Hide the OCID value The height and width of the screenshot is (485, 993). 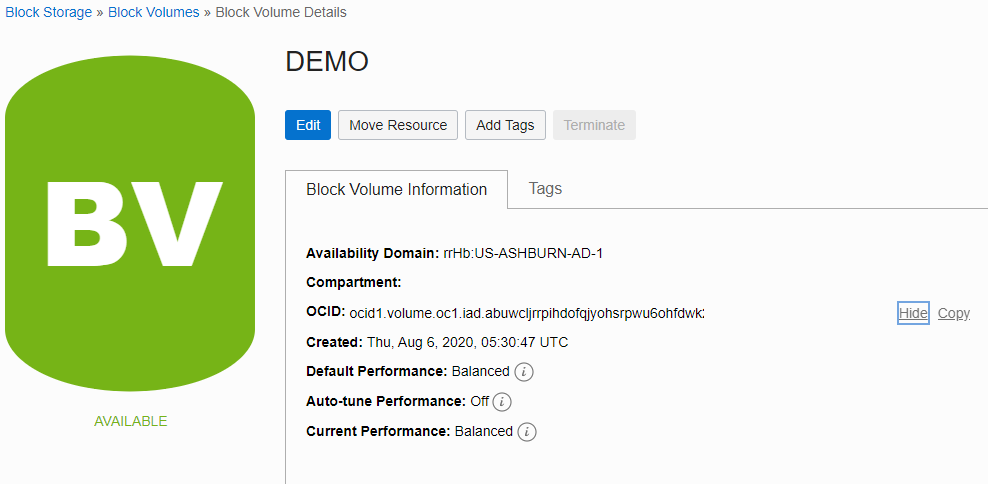913,313
